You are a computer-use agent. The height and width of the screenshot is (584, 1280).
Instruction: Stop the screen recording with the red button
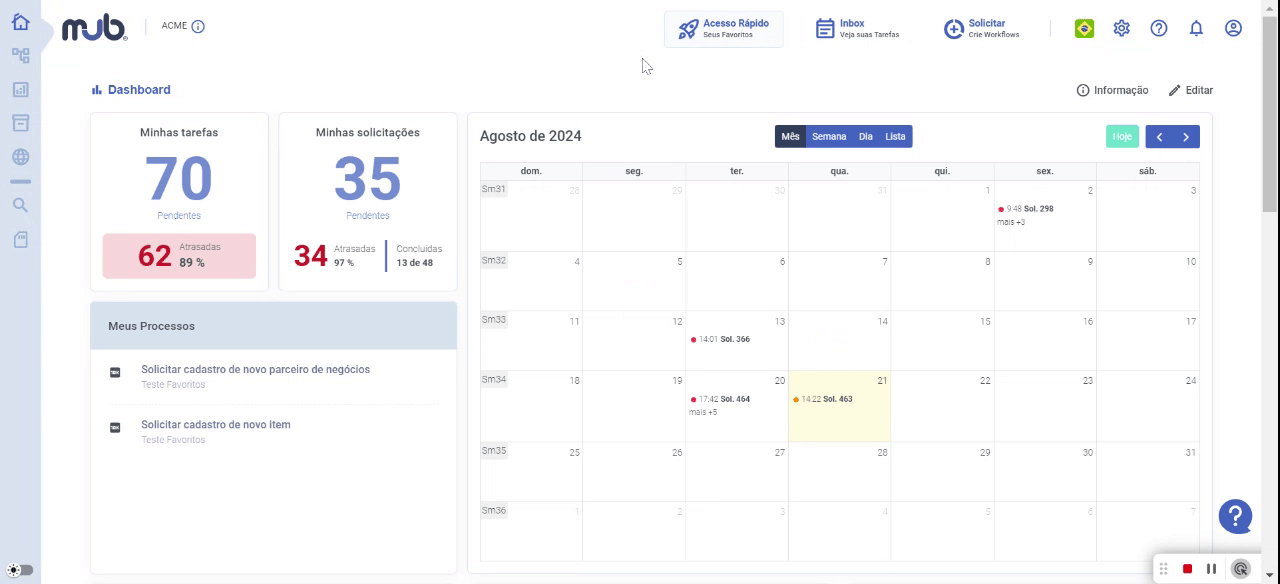click(1187, 569)
